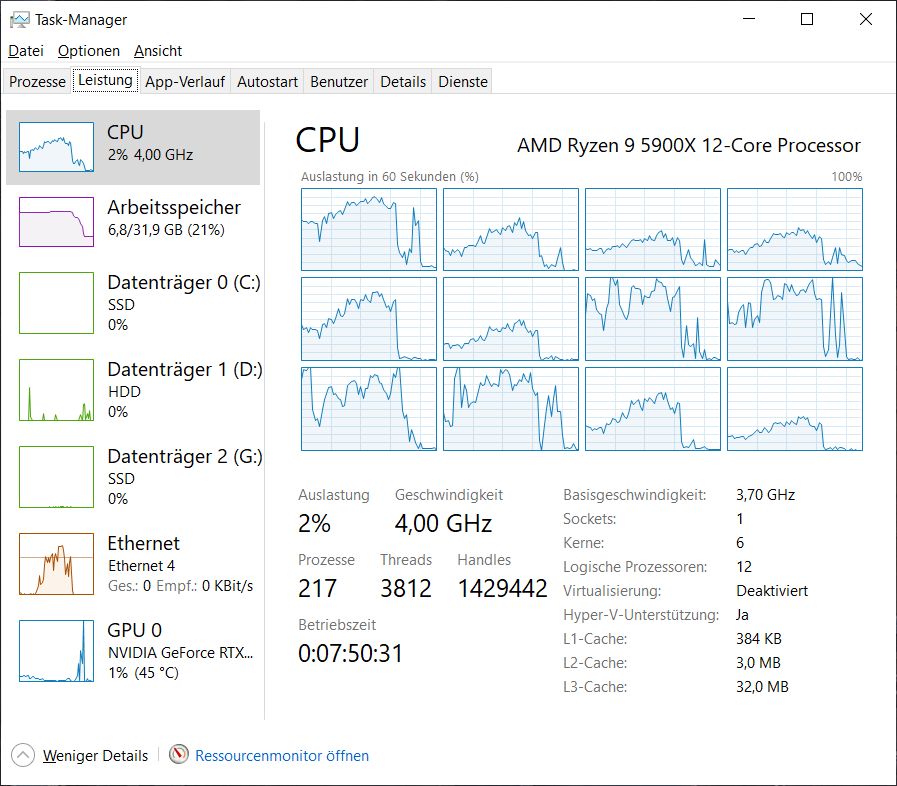Open the Dienste tab
Image resolution: width=897 pixels, height=786 pixels.
click(463, 82)
